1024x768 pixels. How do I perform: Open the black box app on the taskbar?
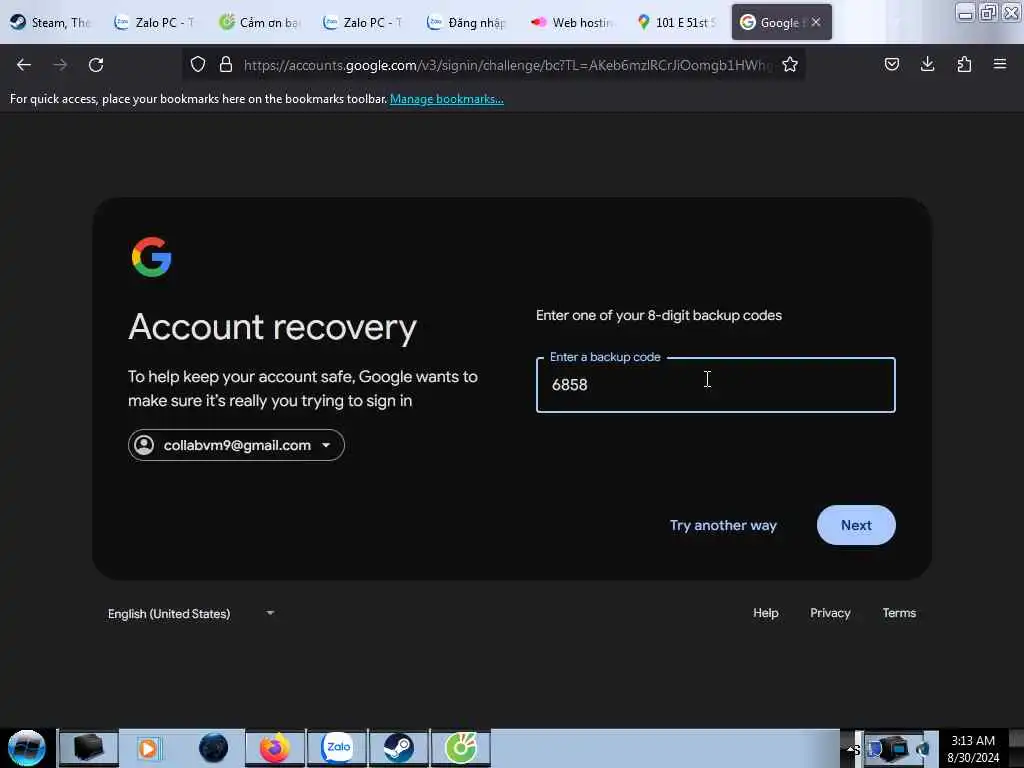[x=89, y=748]
